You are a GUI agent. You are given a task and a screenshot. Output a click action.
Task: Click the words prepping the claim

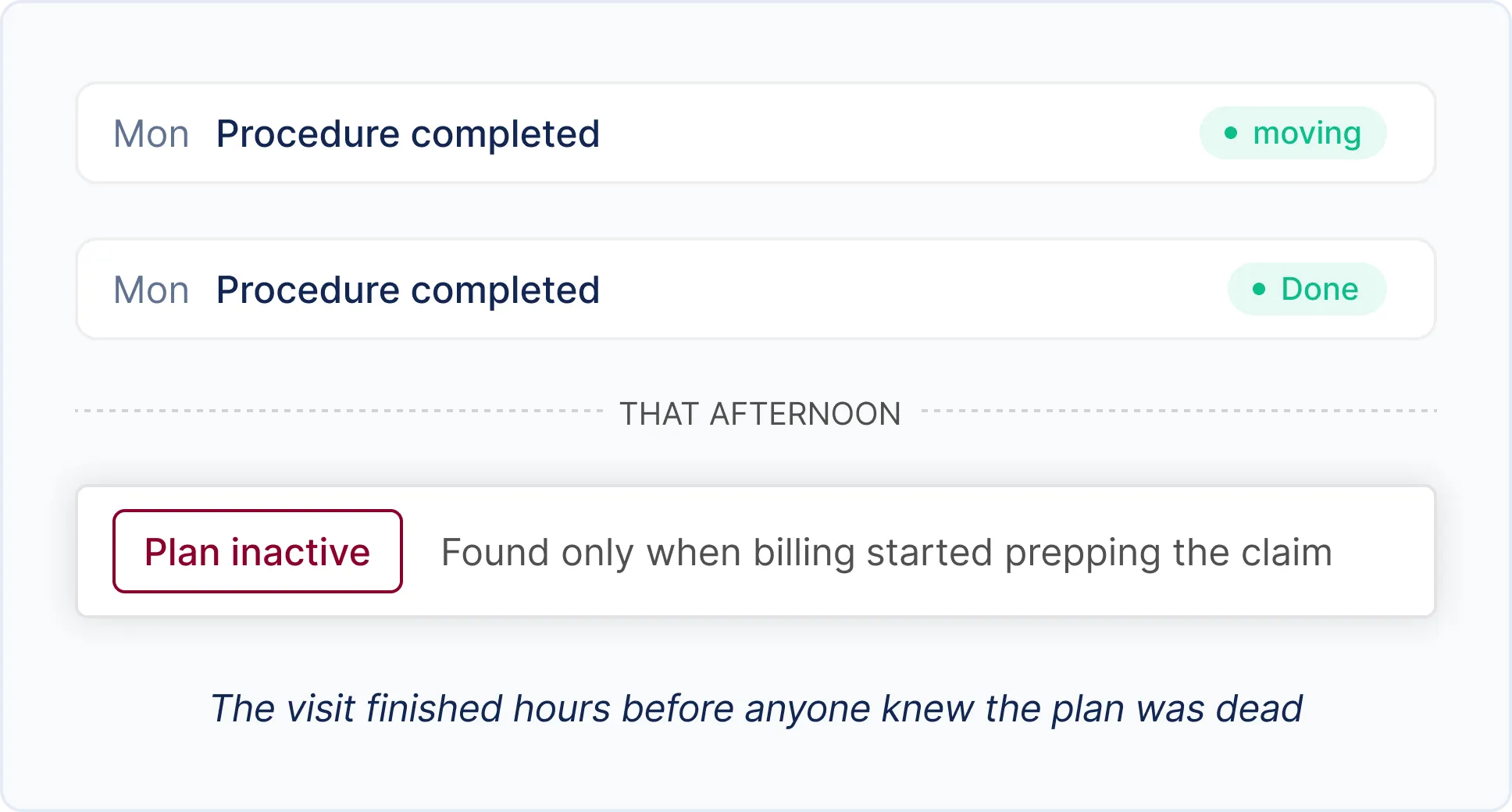coord(1168,553)
